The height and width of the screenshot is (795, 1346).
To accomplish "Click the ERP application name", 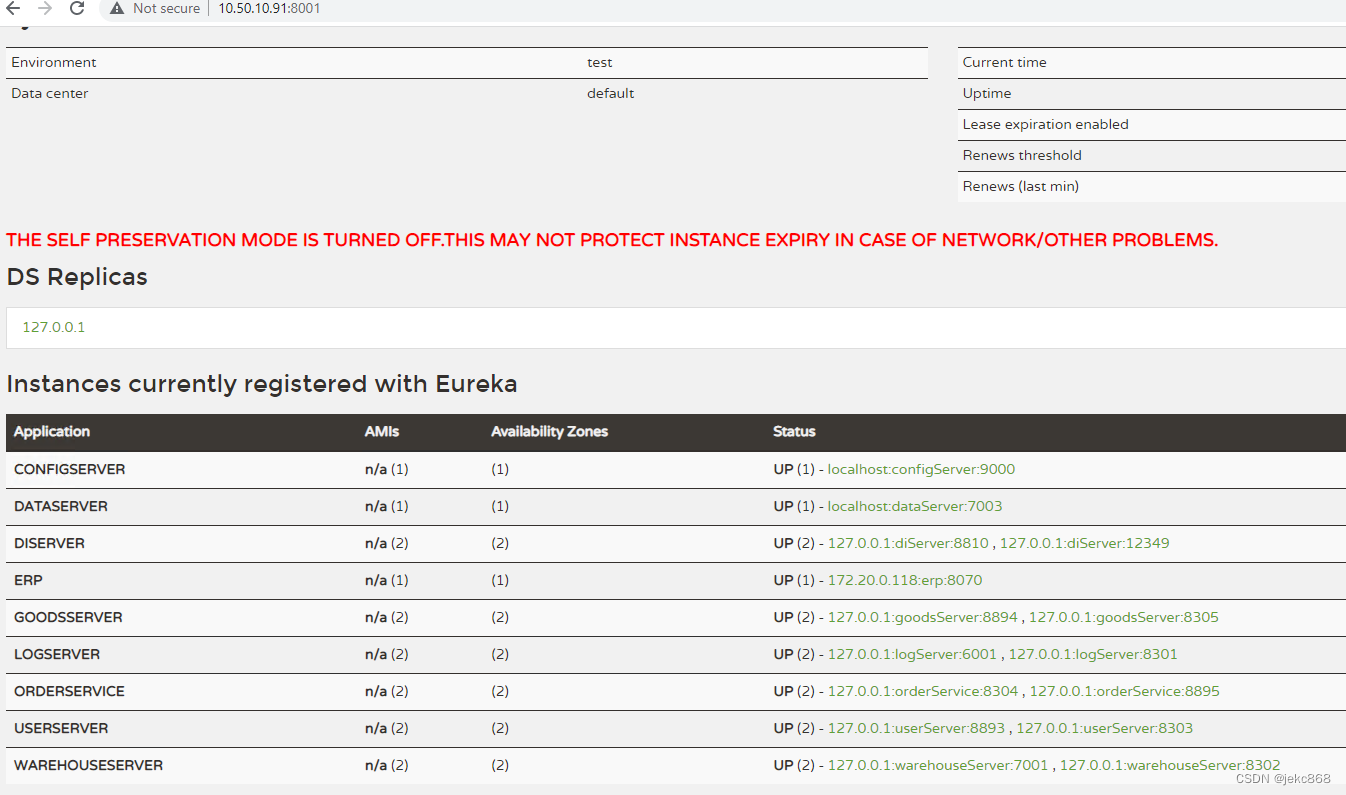I will coord(28,580).
